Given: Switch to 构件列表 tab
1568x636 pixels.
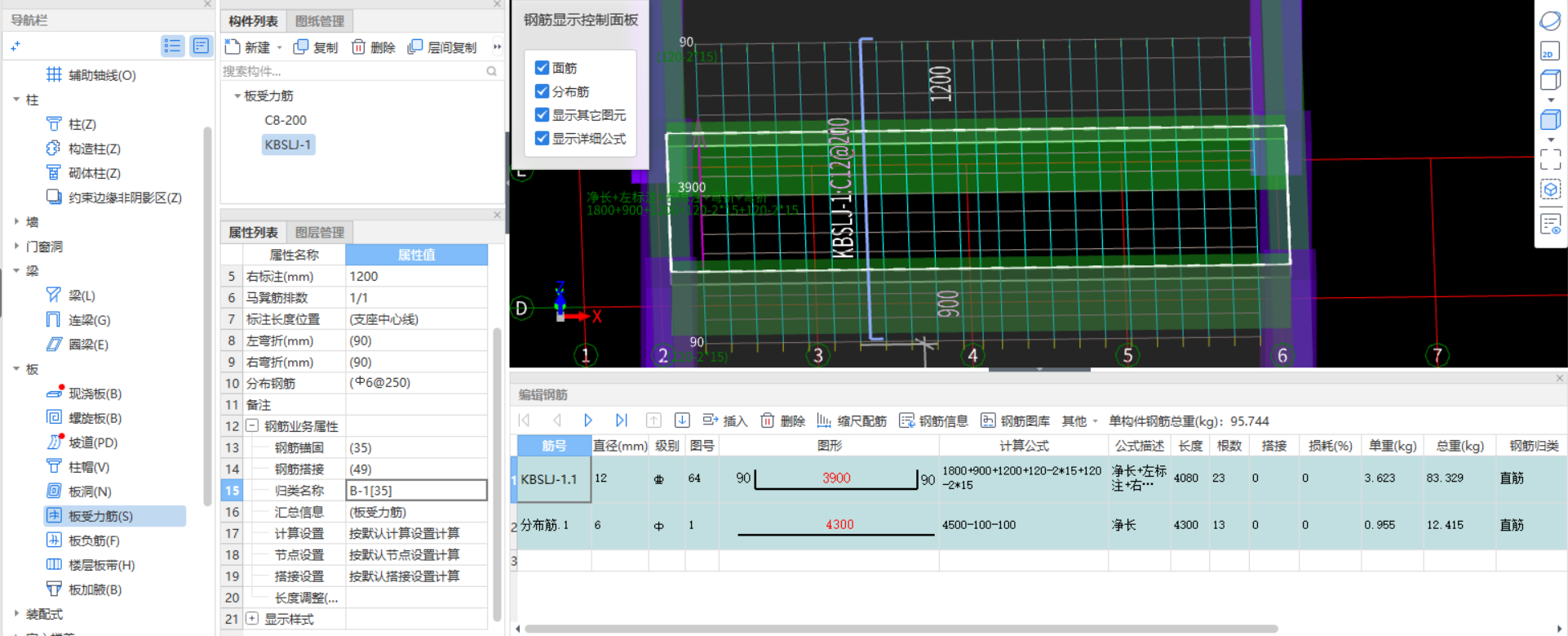Looking at the screenshot, I should pos(253,21).
